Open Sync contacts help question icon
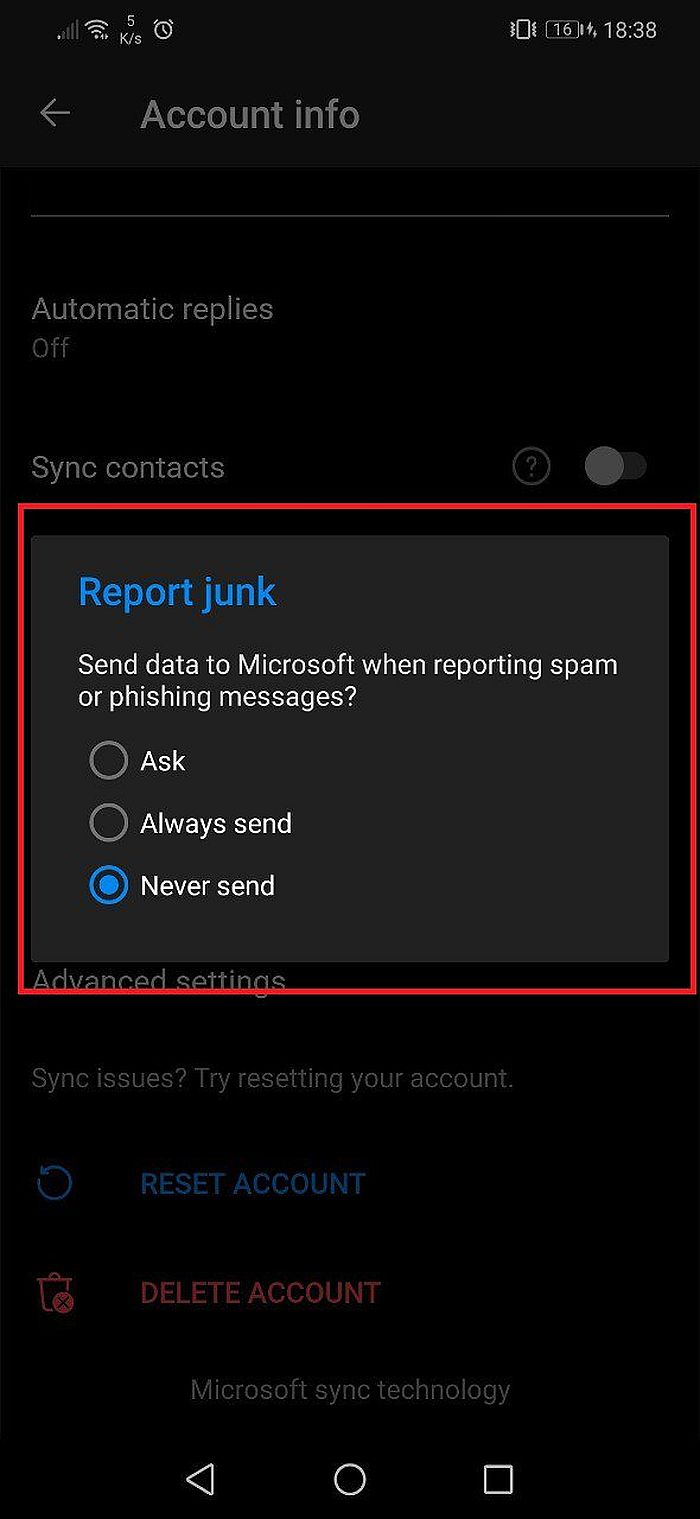The height and width of the screenshot is (1519, 700). point(531,466)
